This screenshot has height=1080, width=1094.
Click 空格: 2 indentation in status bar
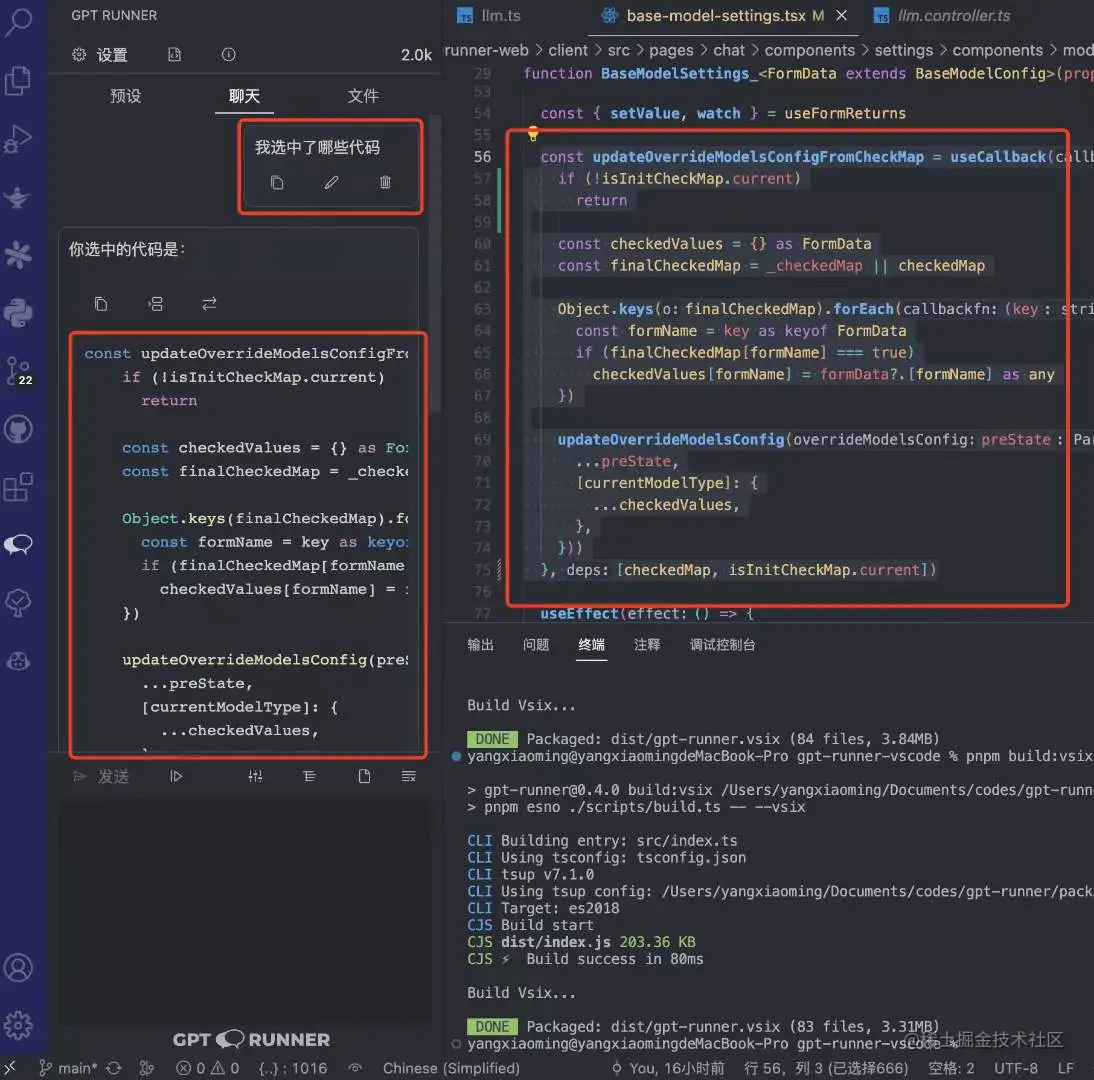[x=951, y=1068]
